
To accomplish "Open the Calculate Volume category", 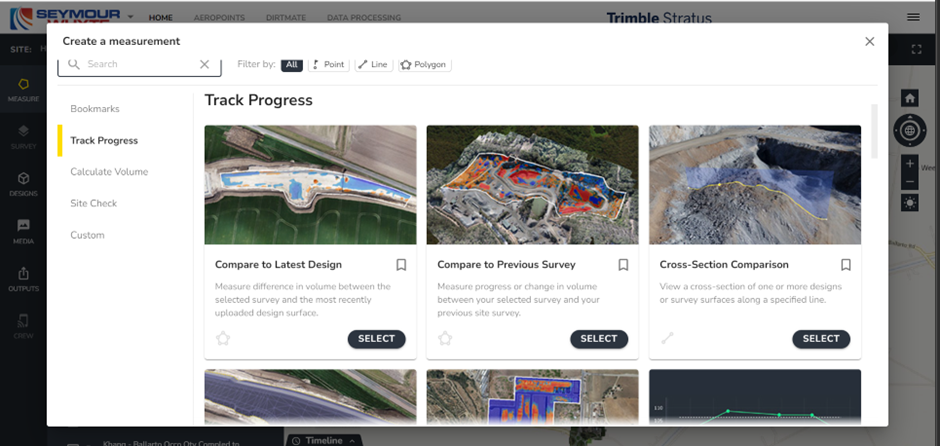I will tap(109, 172).
